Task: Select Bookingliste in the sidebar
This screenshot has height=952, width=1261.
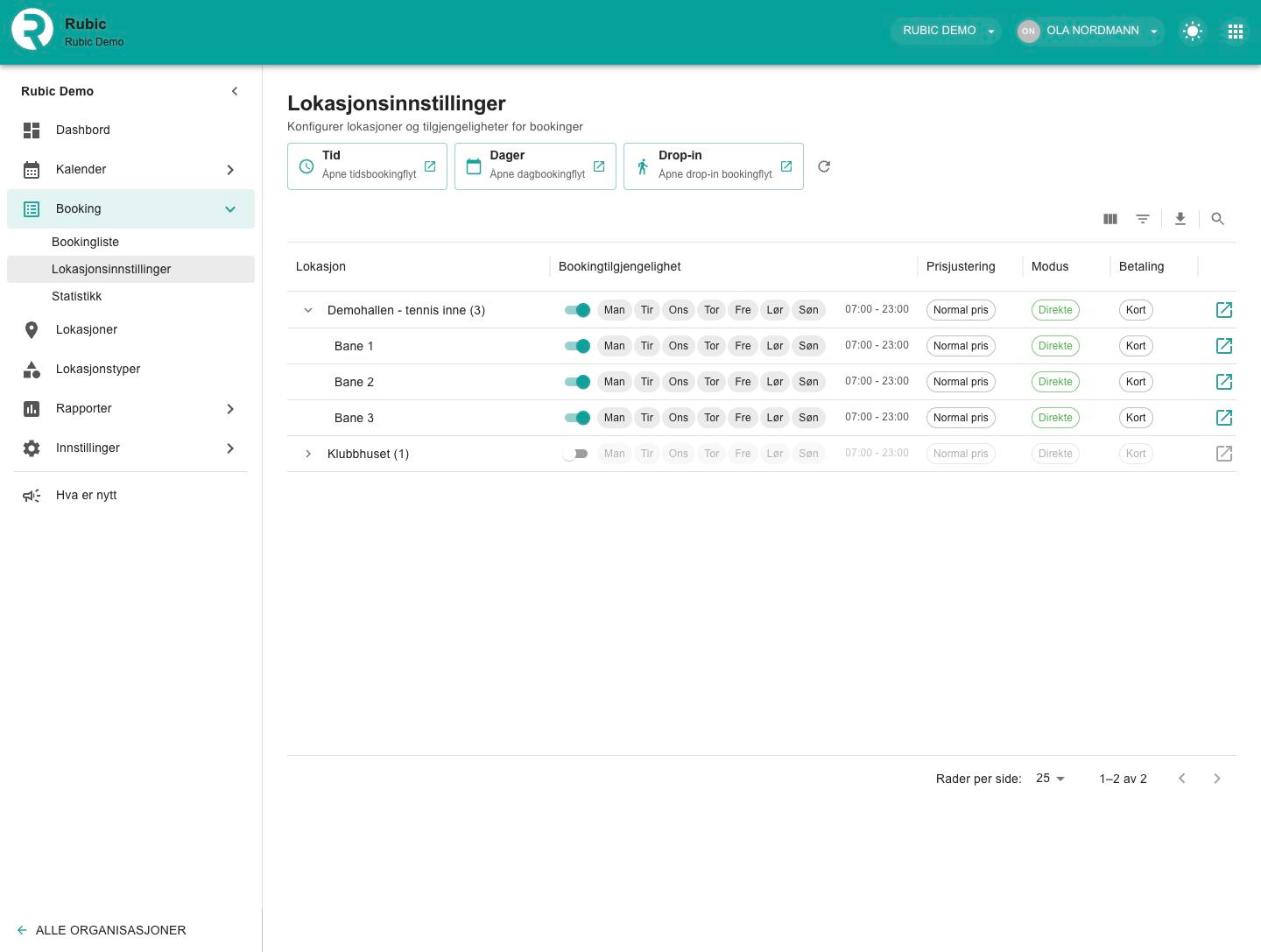Action: coord(131,242)
